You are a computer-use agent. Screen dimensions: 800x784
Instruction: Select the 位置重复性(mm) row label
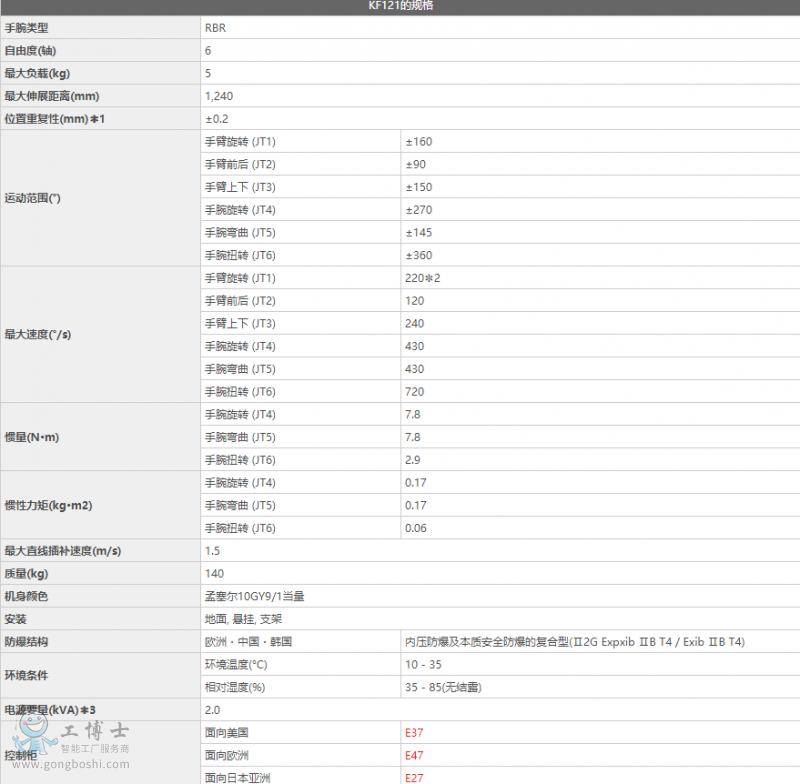[55, 119]
